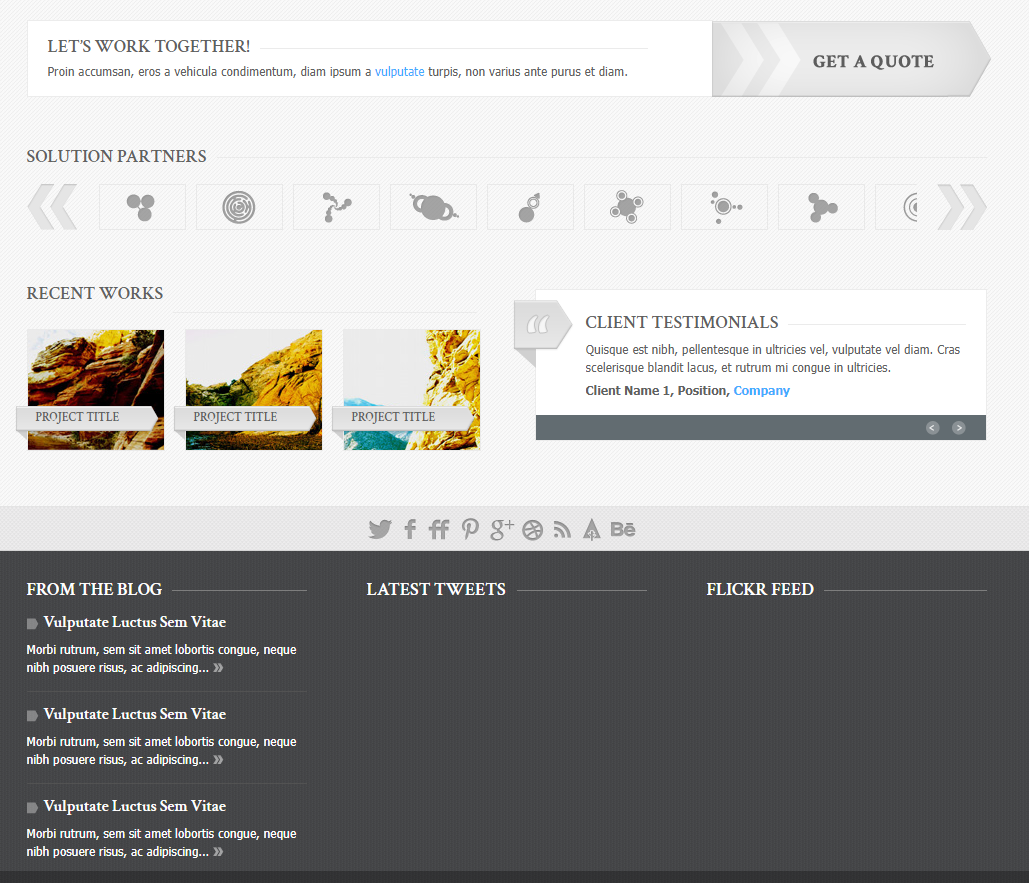Viewport: 1029px width, 883px height.
Task: Select the three-lobed blob partner logo
Action: 822,207
